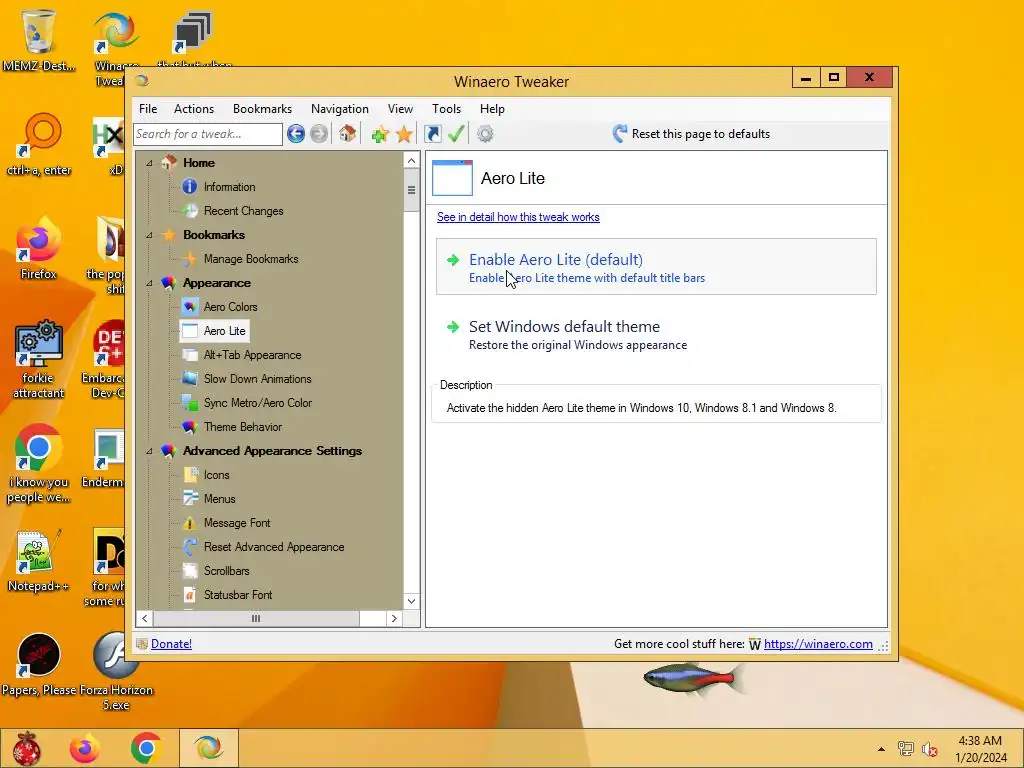Click tree horizontal scrollbar left arrow
Screen dimensions: 1024x768
[x=144, y=618]
